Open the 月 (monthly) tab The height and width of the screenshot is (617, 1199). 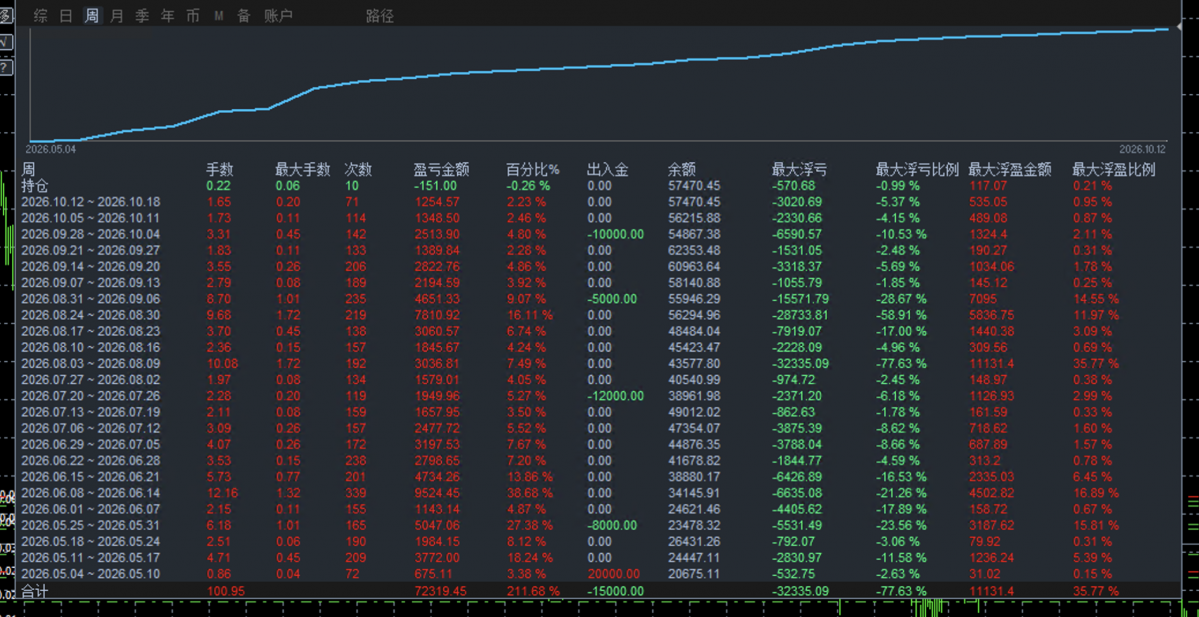pyautogui.click(x=116, y=15)
